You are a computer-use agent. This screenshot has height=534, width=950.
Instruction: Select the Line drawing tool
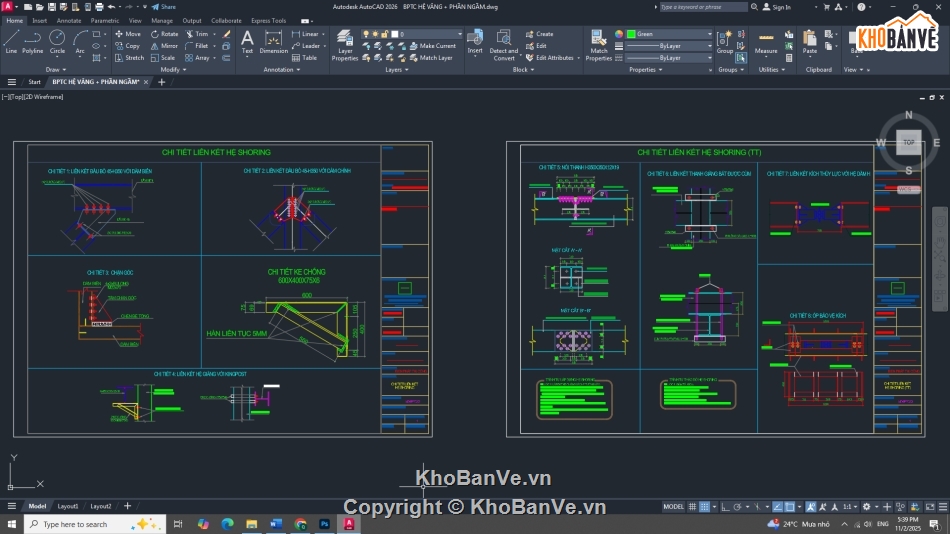coord(11,42)
